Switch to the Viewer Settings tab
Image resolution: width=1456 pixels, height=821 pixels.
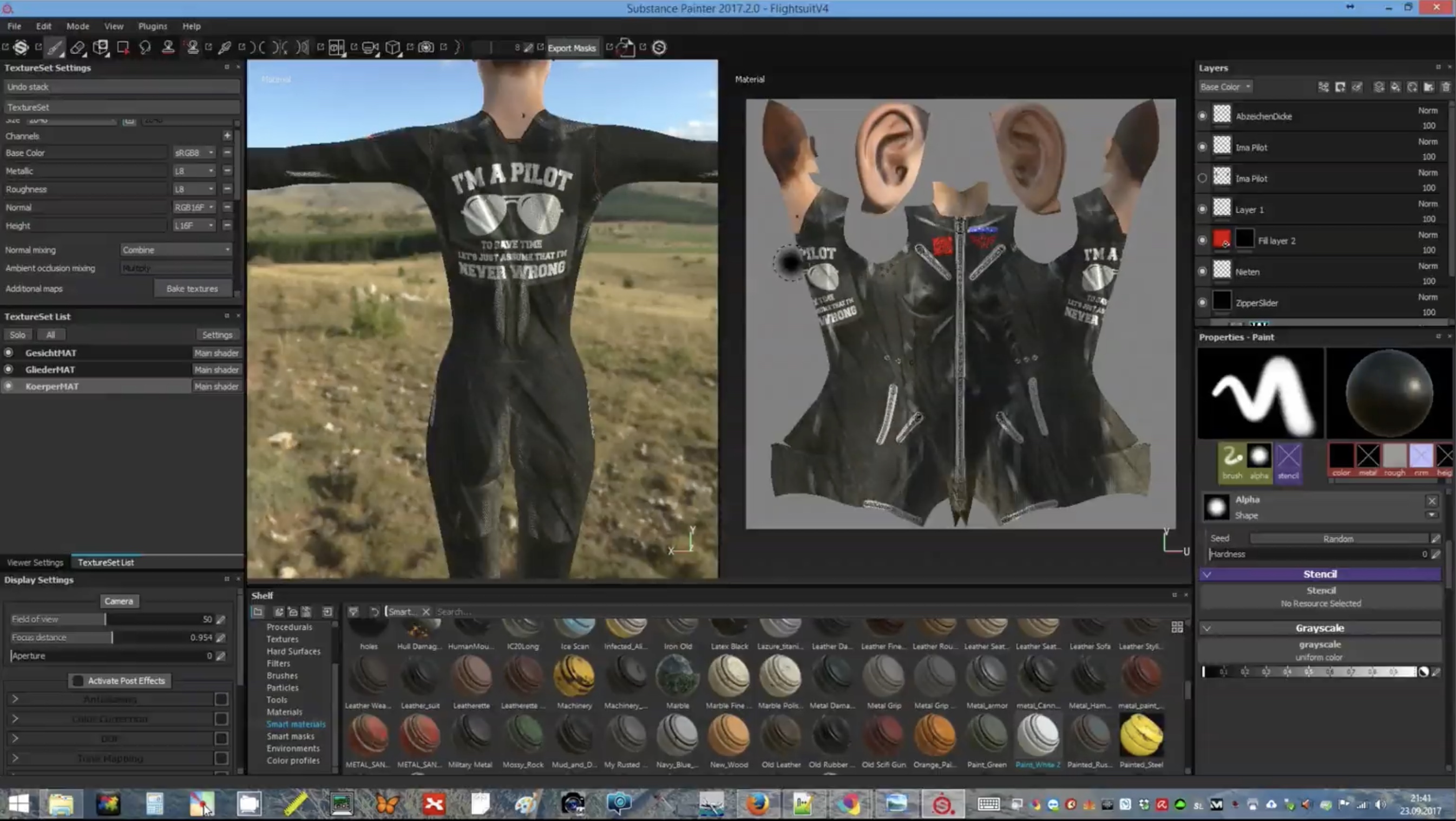[x=35, y=562]
